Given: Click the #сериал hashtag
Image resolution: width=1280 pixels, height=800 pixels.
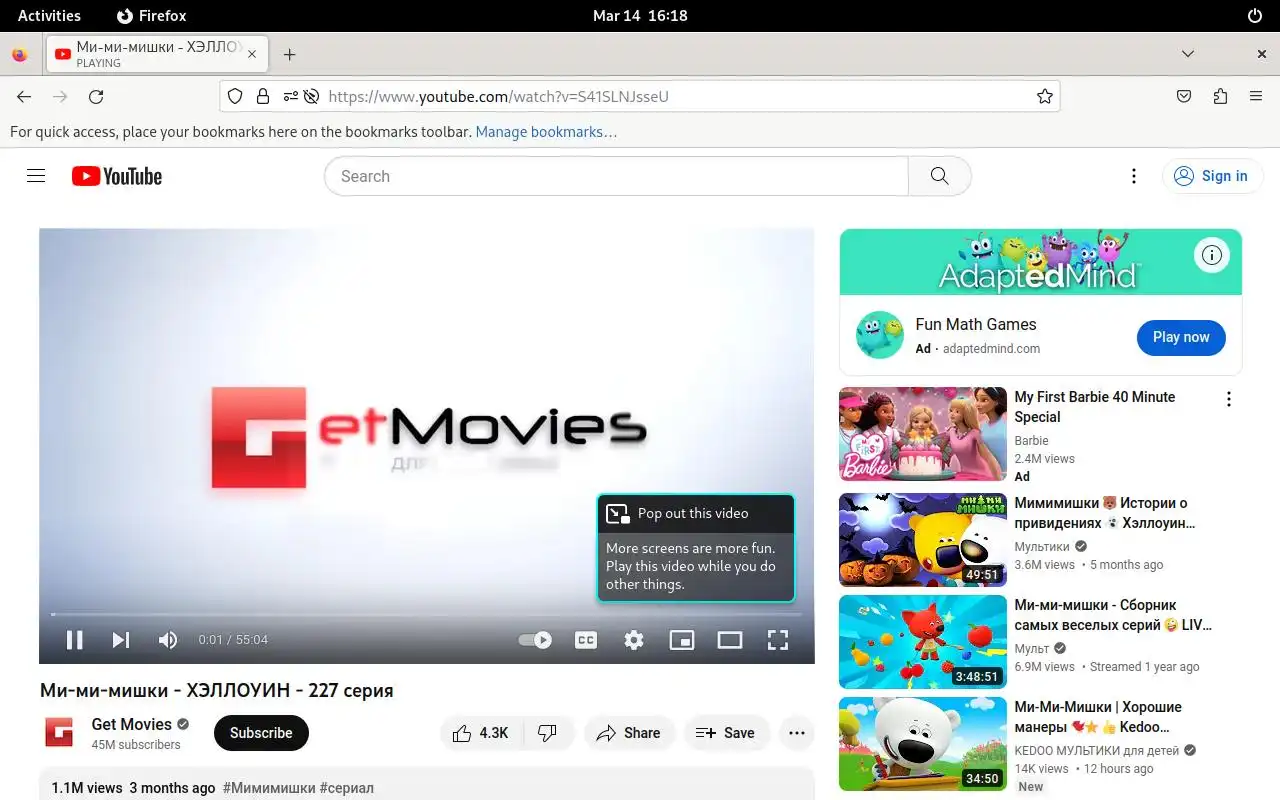Looking at the screenshot, I should coord(347,788).
